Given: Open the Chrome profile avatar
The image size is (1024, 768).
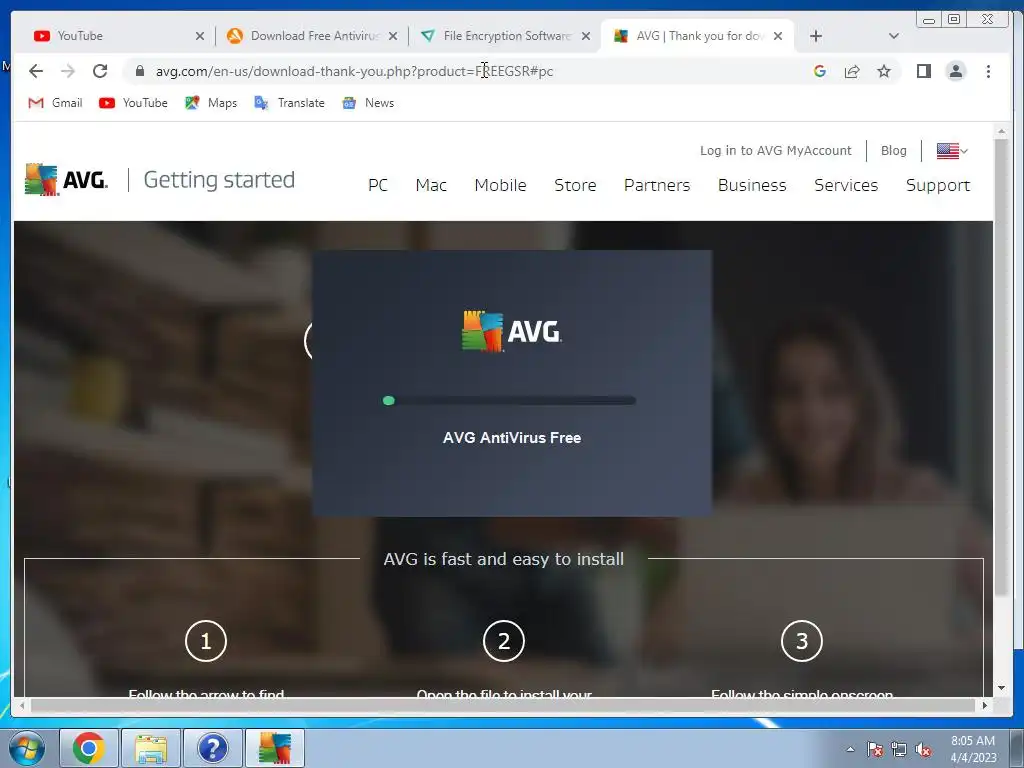Looking at the screenshot, I should click(955, 71).
